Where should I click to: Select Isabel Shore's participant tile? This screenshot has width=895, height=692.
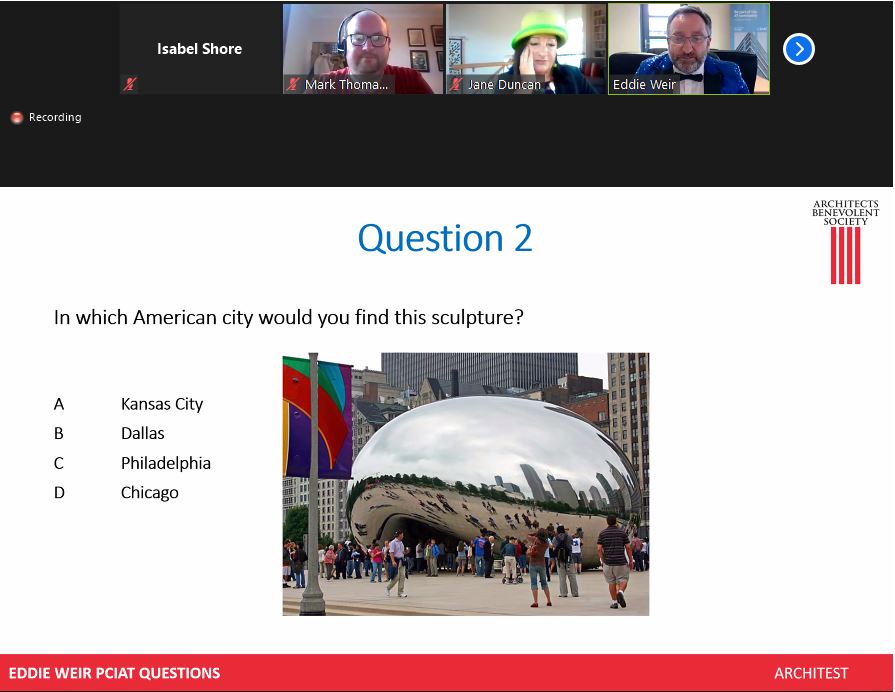200,49
